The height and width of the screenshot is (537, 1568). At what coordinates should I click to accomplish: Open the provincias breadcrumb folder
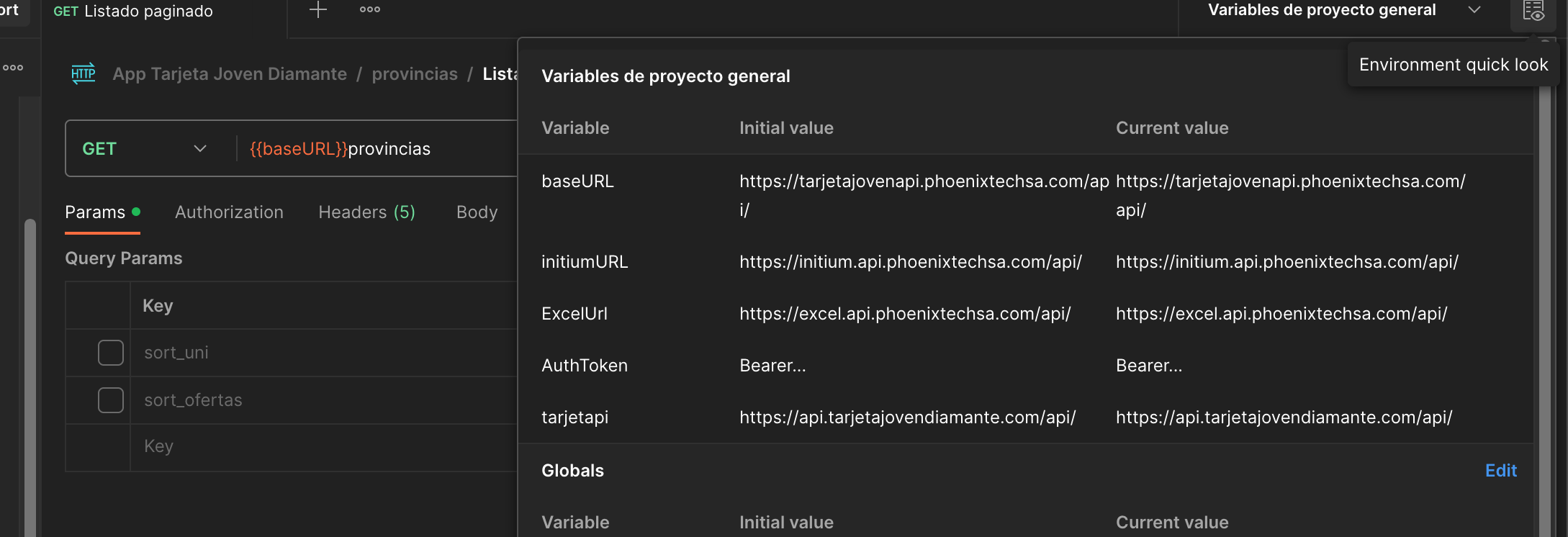[415, 74]
